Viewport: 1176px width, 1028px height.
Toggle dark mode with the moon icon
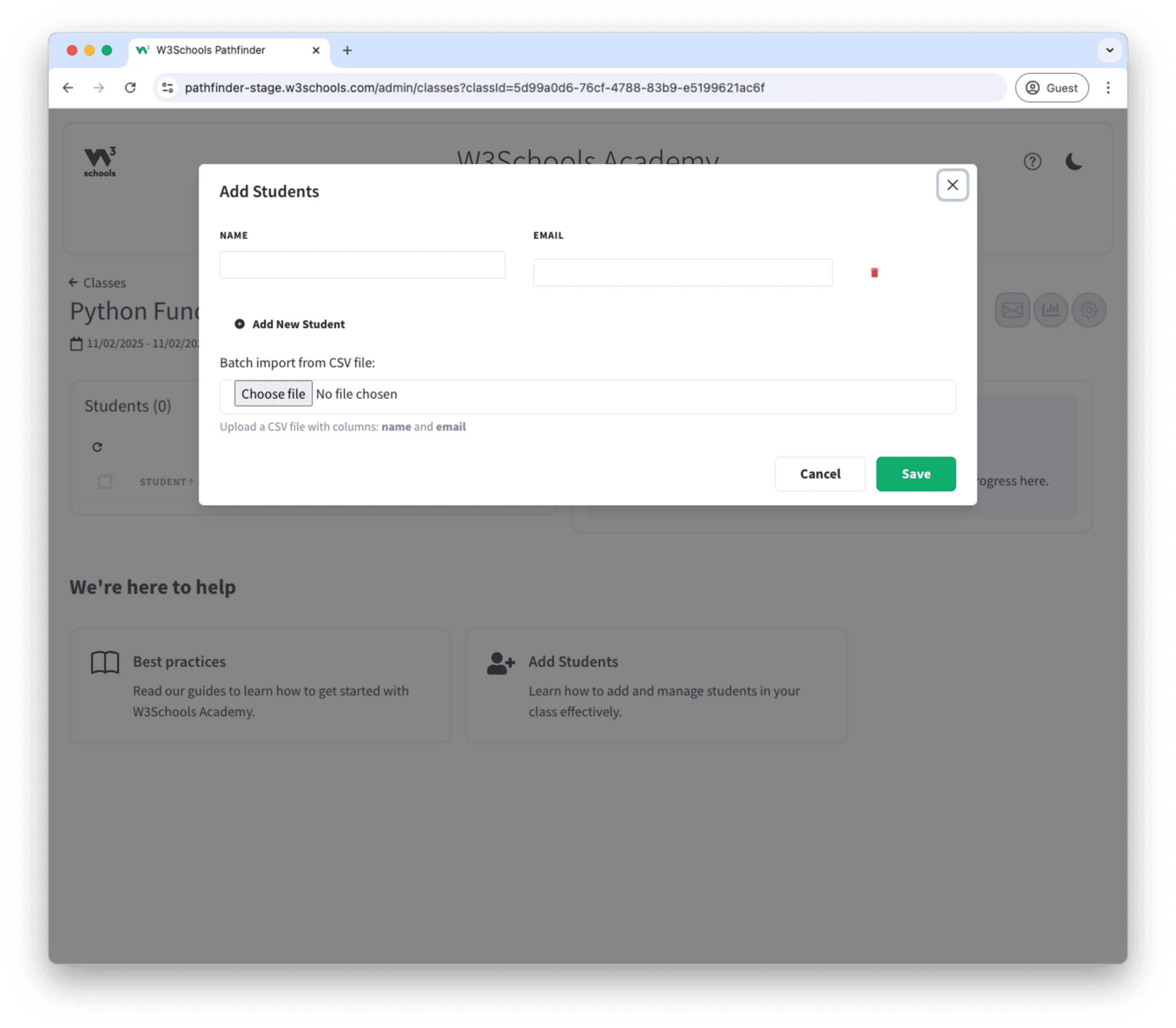(1073, 162)
